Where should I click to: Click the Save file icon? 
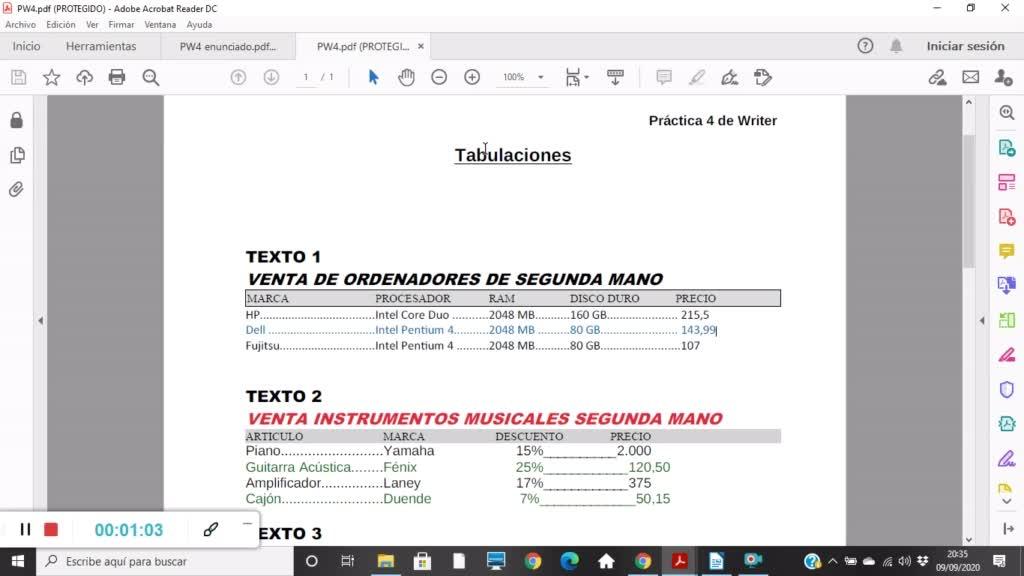18,77
